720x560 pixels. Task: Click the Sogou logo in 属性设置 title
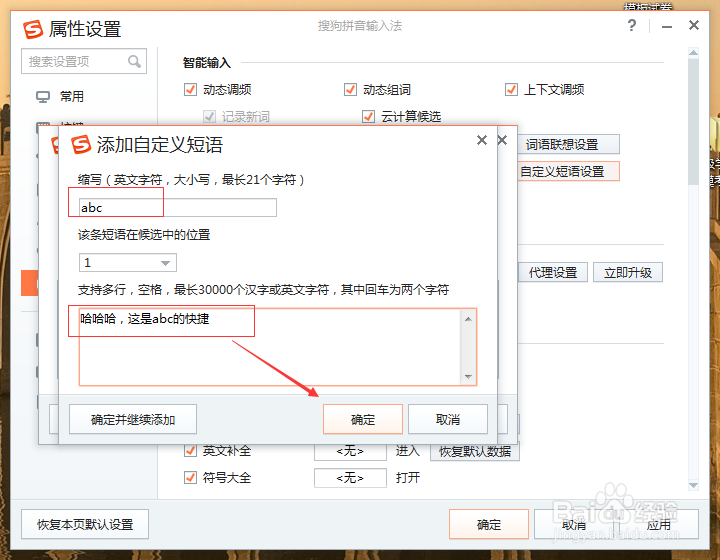tap(33, 29)
